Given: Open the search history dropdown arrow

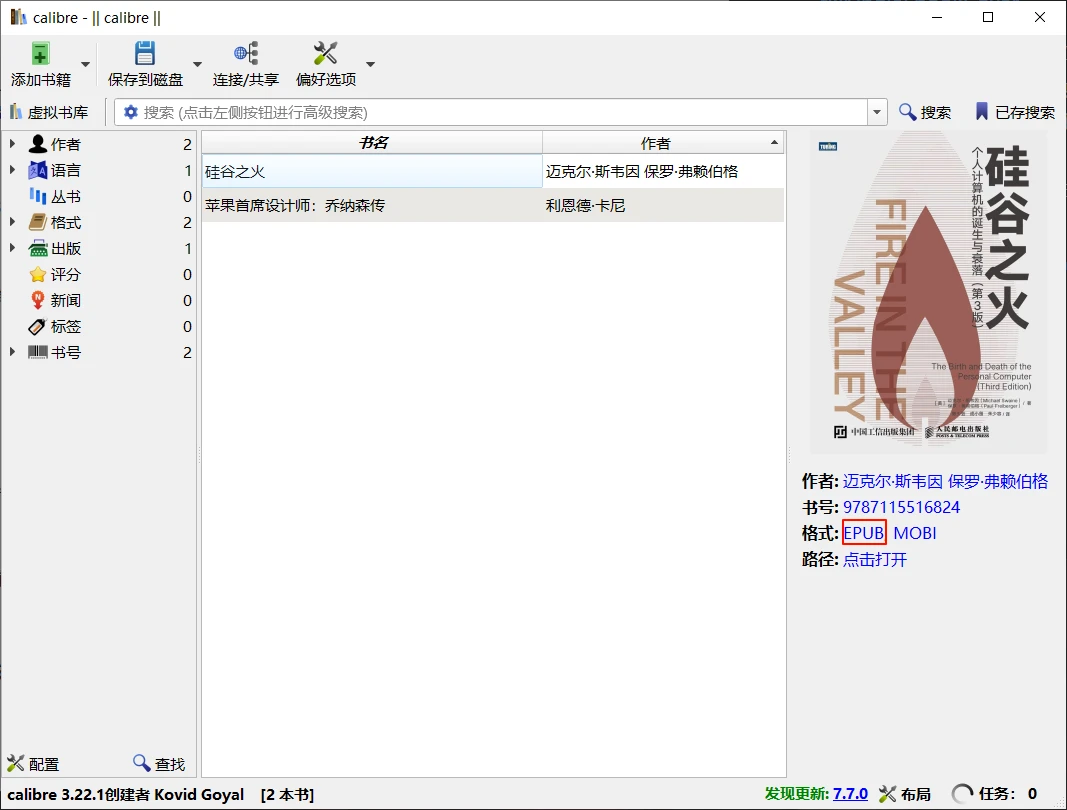Looking at the screenshot, I should (x=876, y=112).
